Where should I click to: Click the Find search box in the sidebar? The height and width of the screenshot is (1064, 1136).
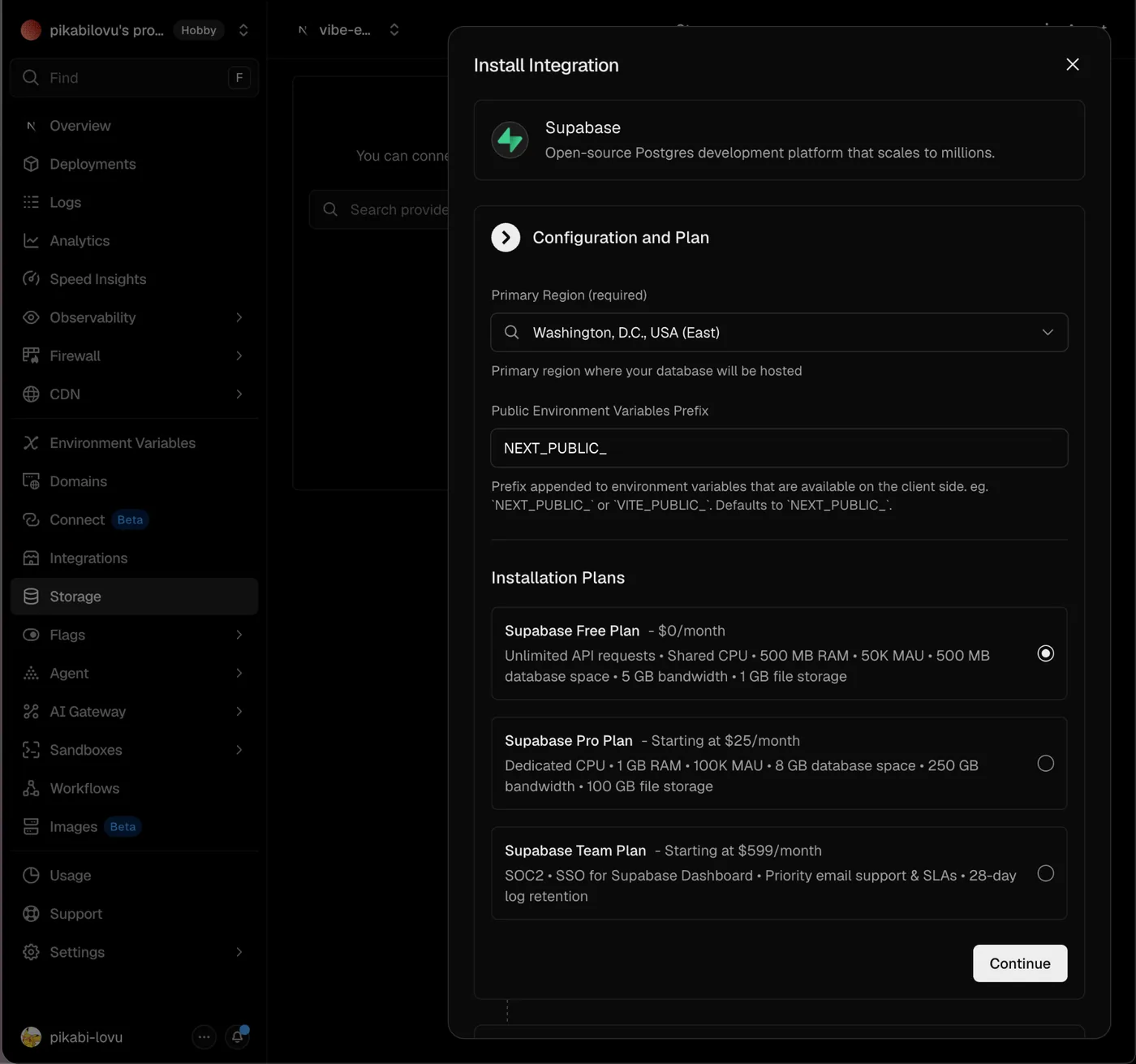pyautogui.click(x=134, y=78)
